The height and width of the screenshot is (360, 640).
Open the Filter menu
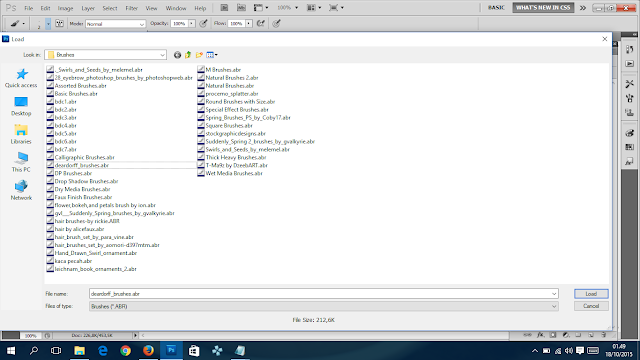tap(131, 8)
